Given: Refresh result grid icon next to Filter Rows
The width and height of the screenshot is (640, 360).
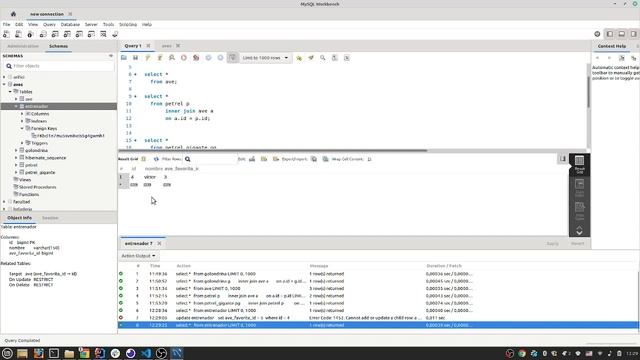Looking at the screenshot, I should (156, 159).
